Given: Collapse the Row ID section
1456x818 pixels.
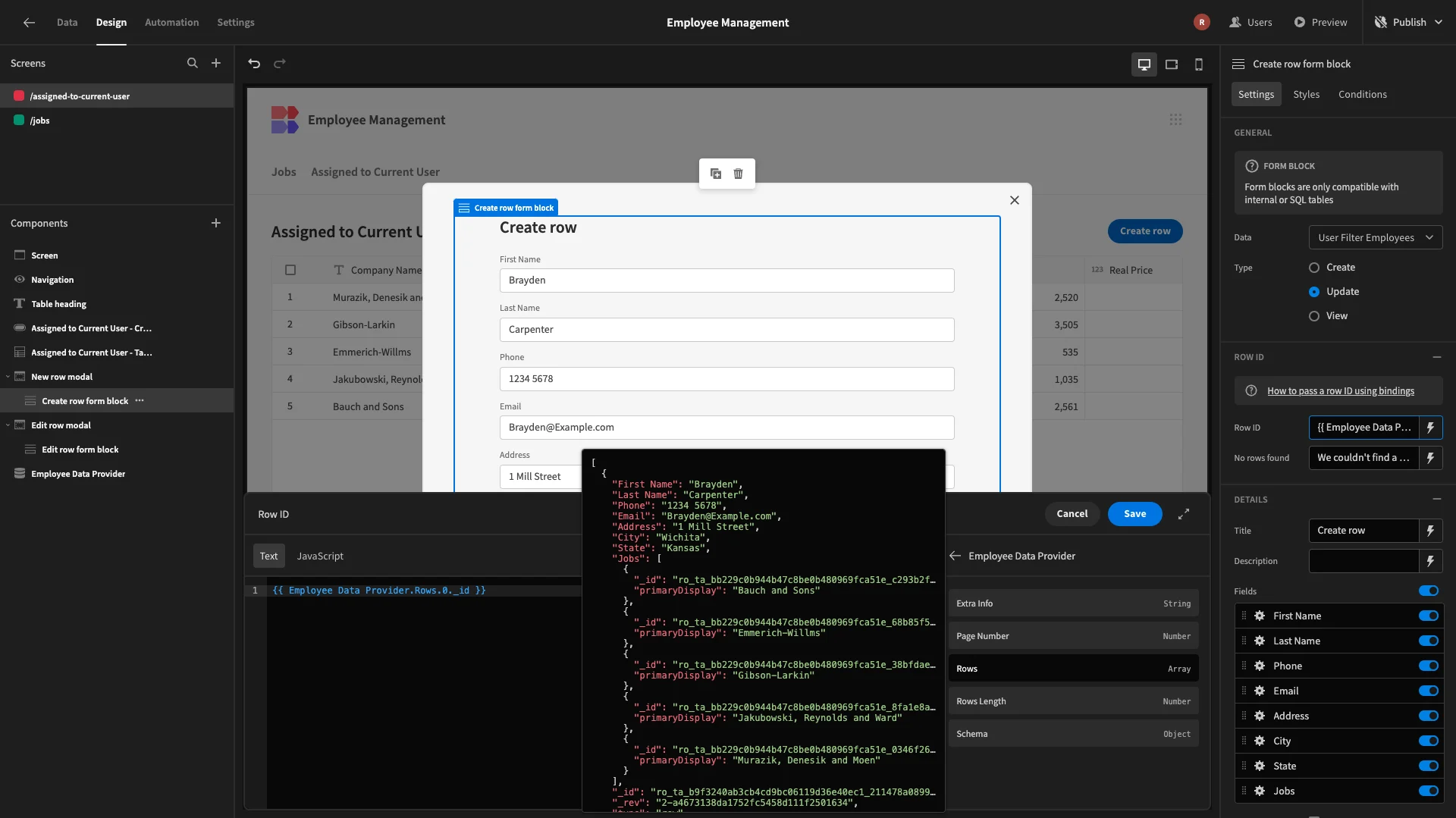Looking at the screenshot, I should (1436, 357).
